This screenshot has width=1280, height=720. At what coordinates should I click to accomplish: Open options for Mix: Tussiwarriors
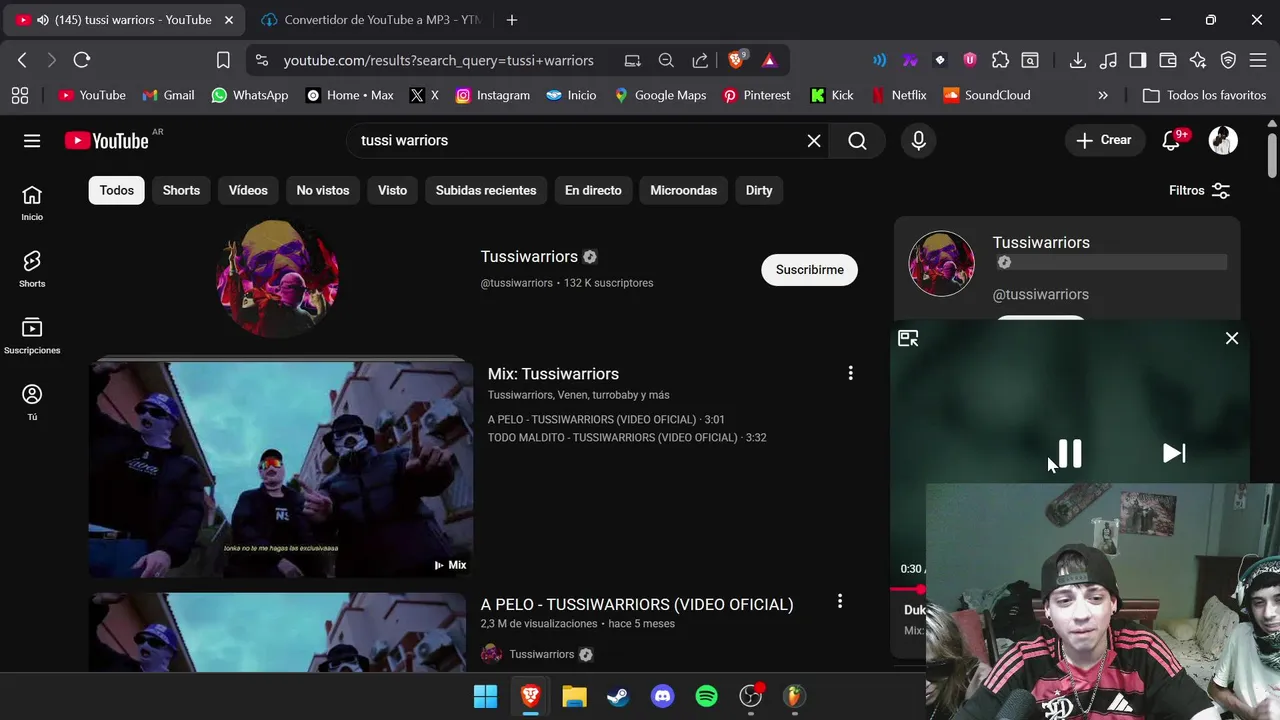[x=850, y=373]
